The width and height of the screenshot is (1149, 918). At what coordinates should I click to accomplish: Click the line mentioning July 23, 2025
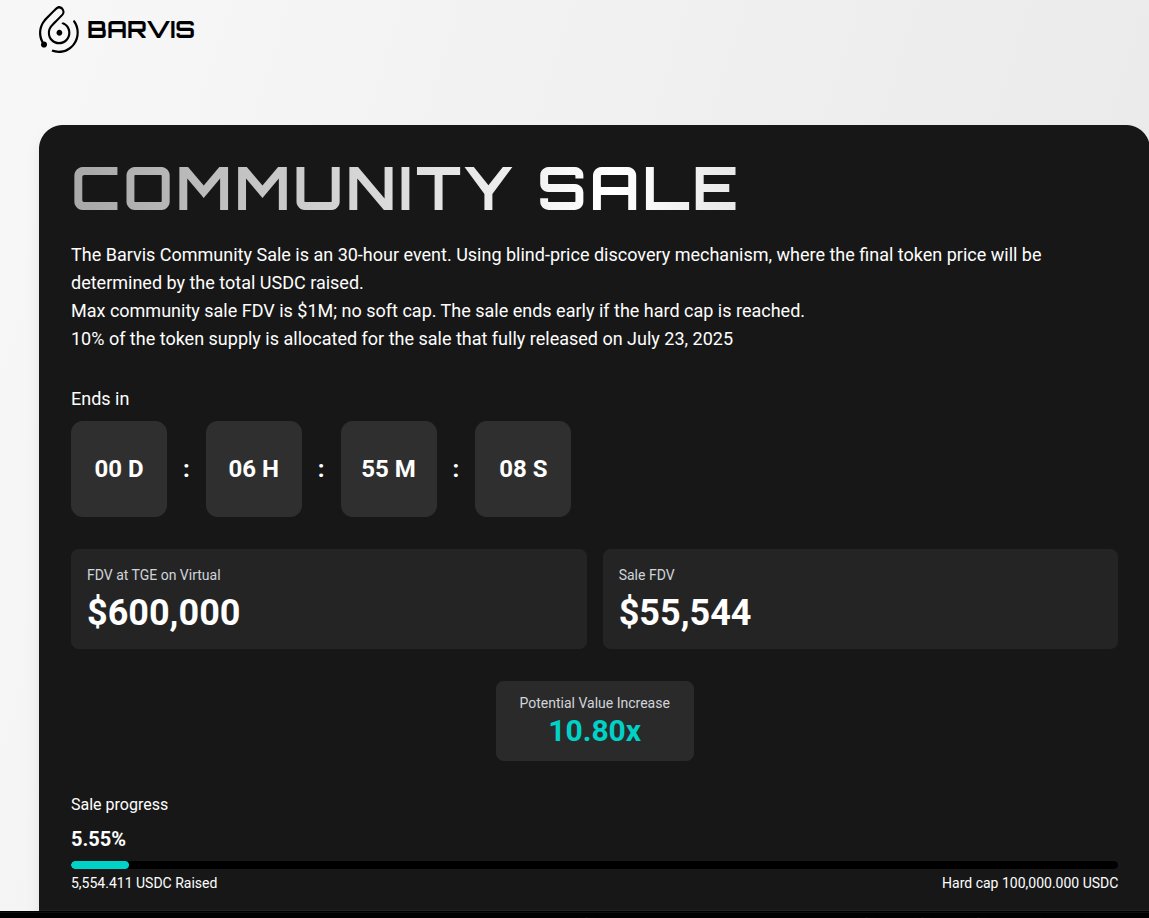point(402,338)
